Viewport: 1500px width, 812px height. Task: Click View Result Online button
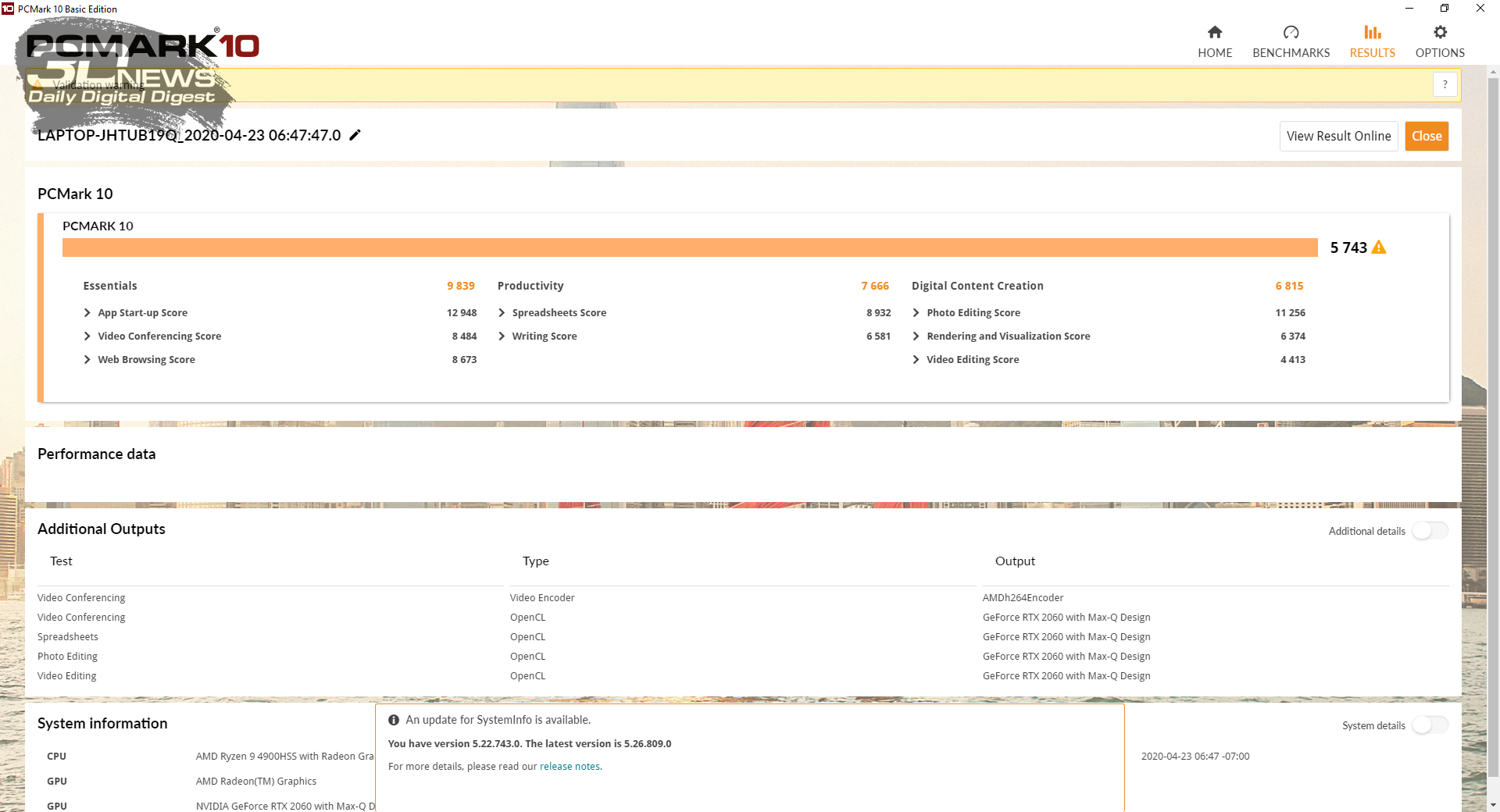[x=1338, y=136]
